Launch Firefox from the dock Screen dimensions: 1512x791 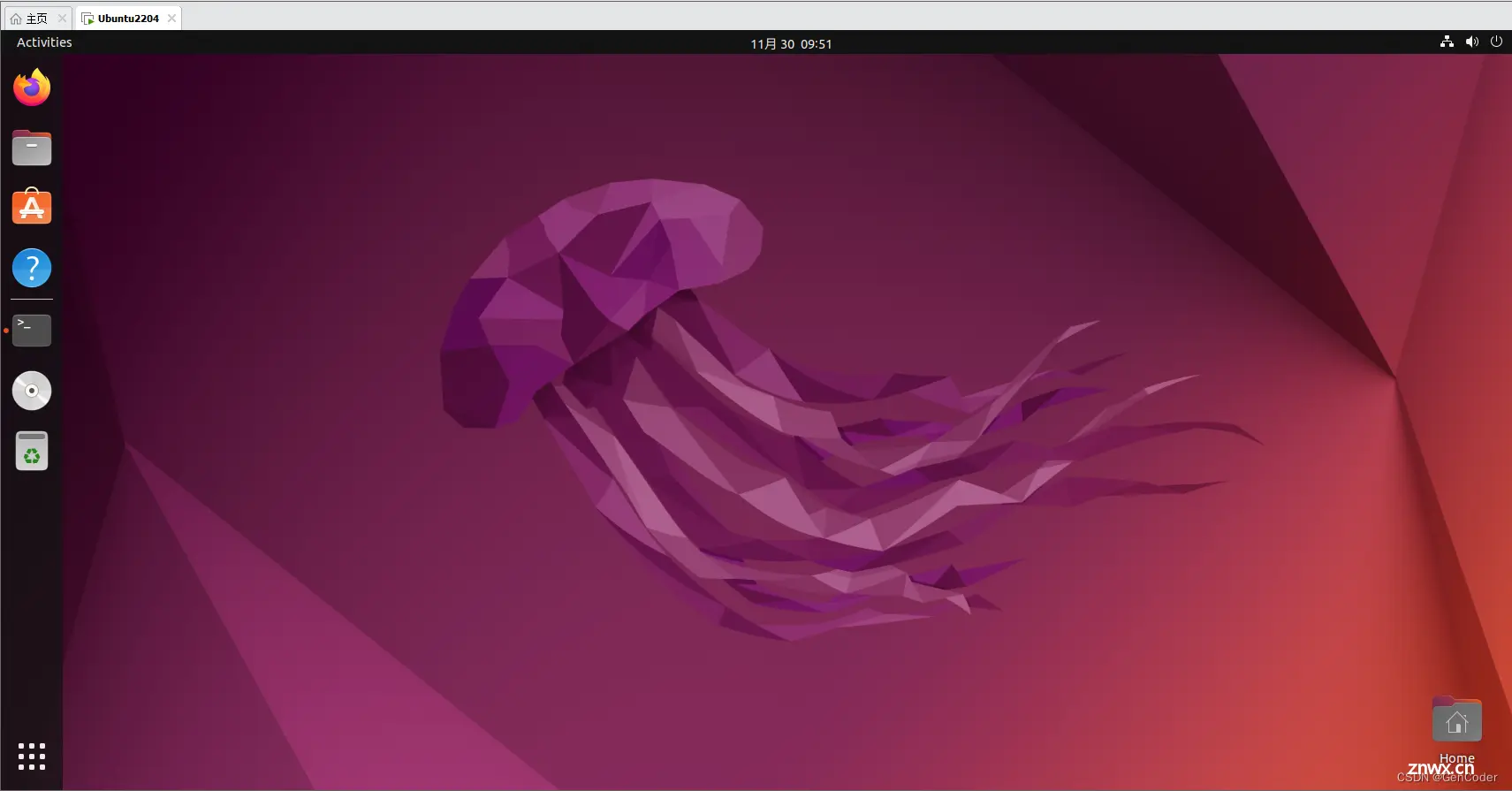[x=32, y=87]
